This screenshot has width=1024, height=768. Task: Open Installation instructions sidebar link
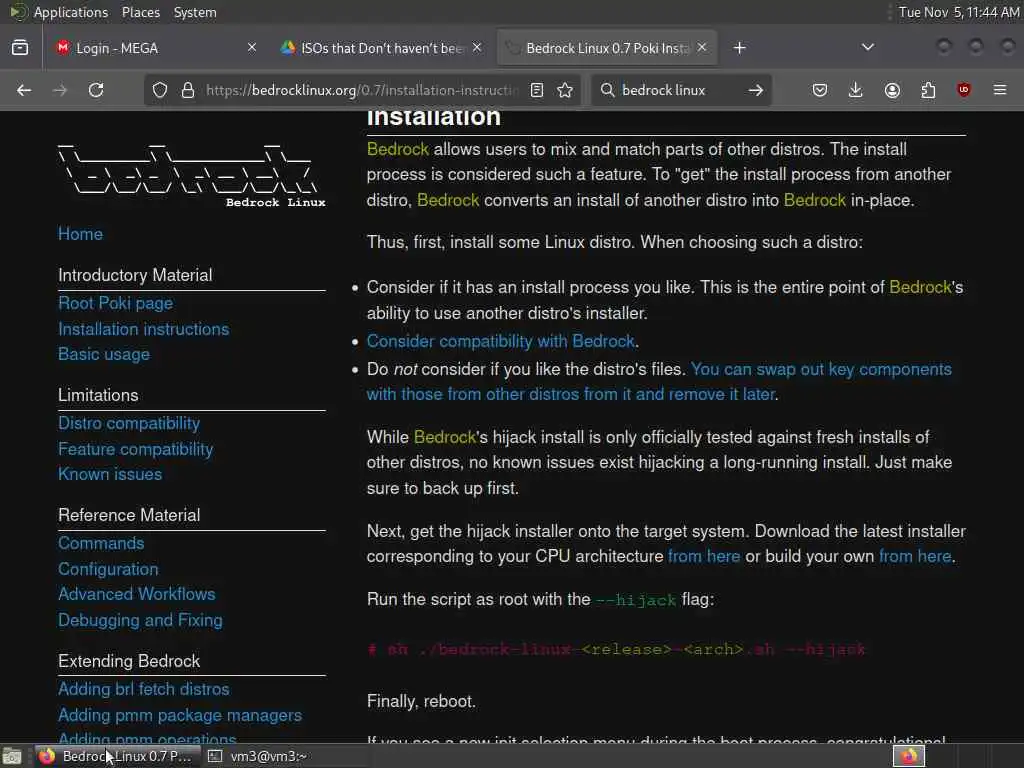click(x=144, y=329)
